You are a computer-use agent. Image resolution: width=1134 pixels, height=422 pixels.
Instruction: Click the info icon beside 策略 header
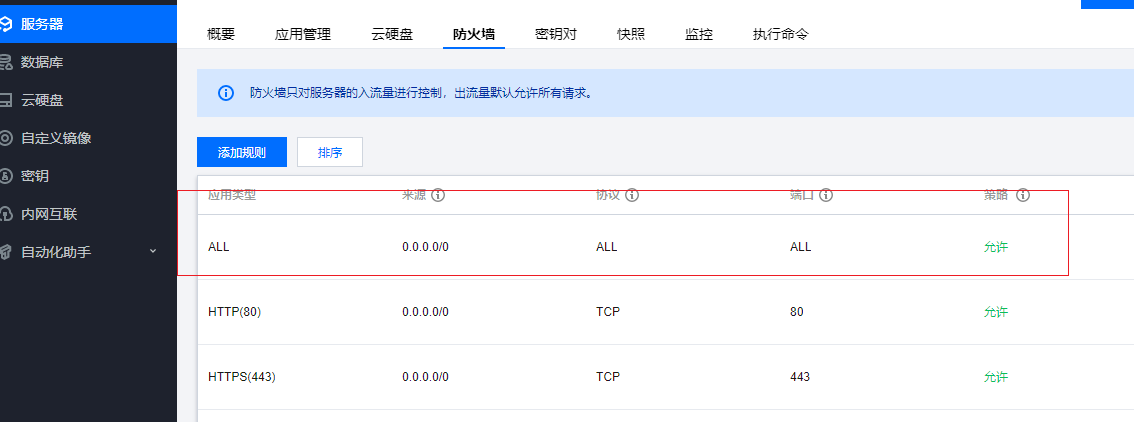1023,195
